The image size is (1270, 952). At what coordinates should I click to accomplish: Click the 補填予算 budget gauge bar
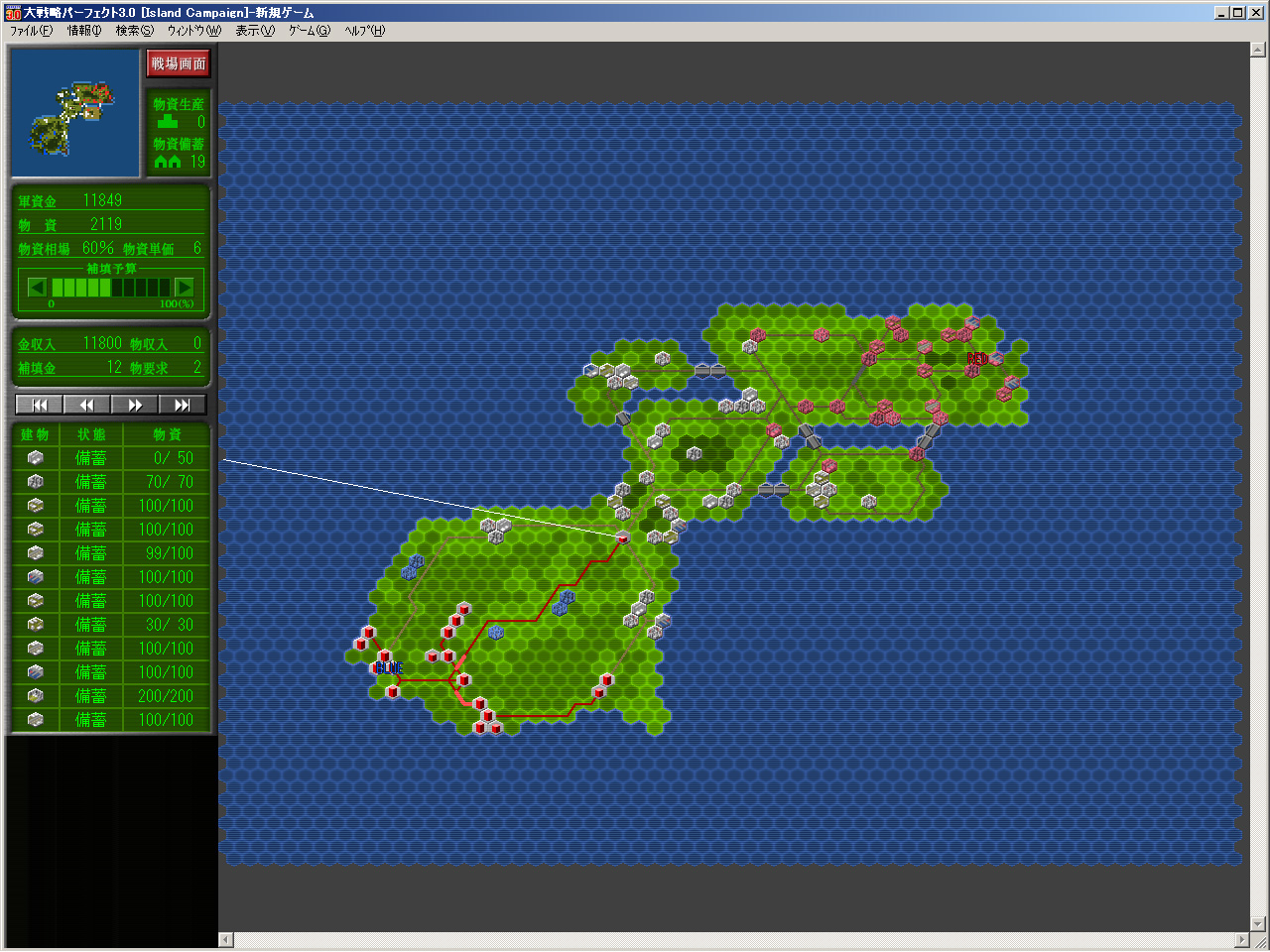click(x=111, y=288)
